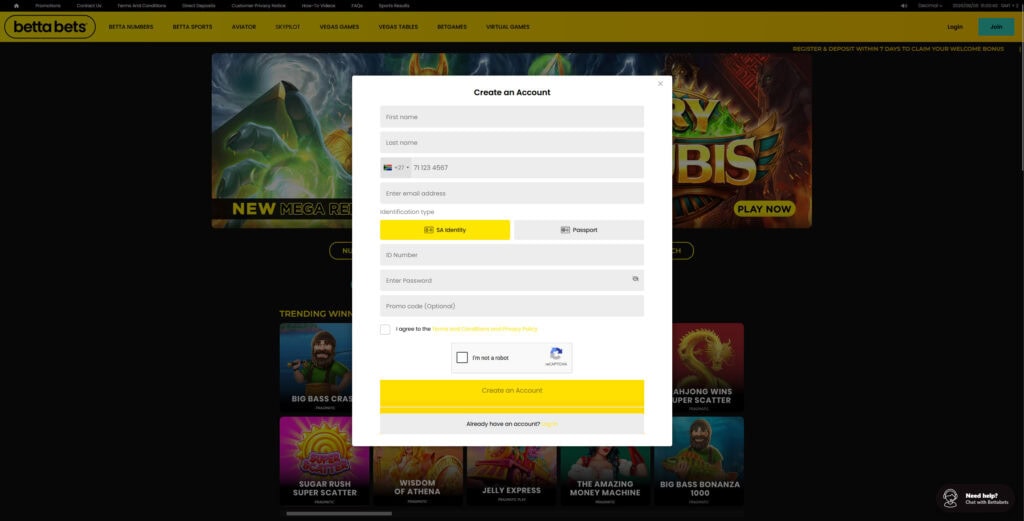Open the Mahjong Wins Super Scatter game
This screenshot has height=521, width=1024.
pos(708,368)
